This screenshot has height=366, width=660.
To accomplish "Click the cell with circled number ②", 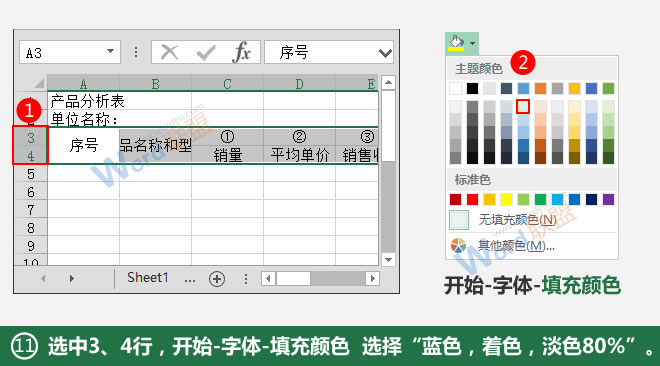I will point(299,137).
